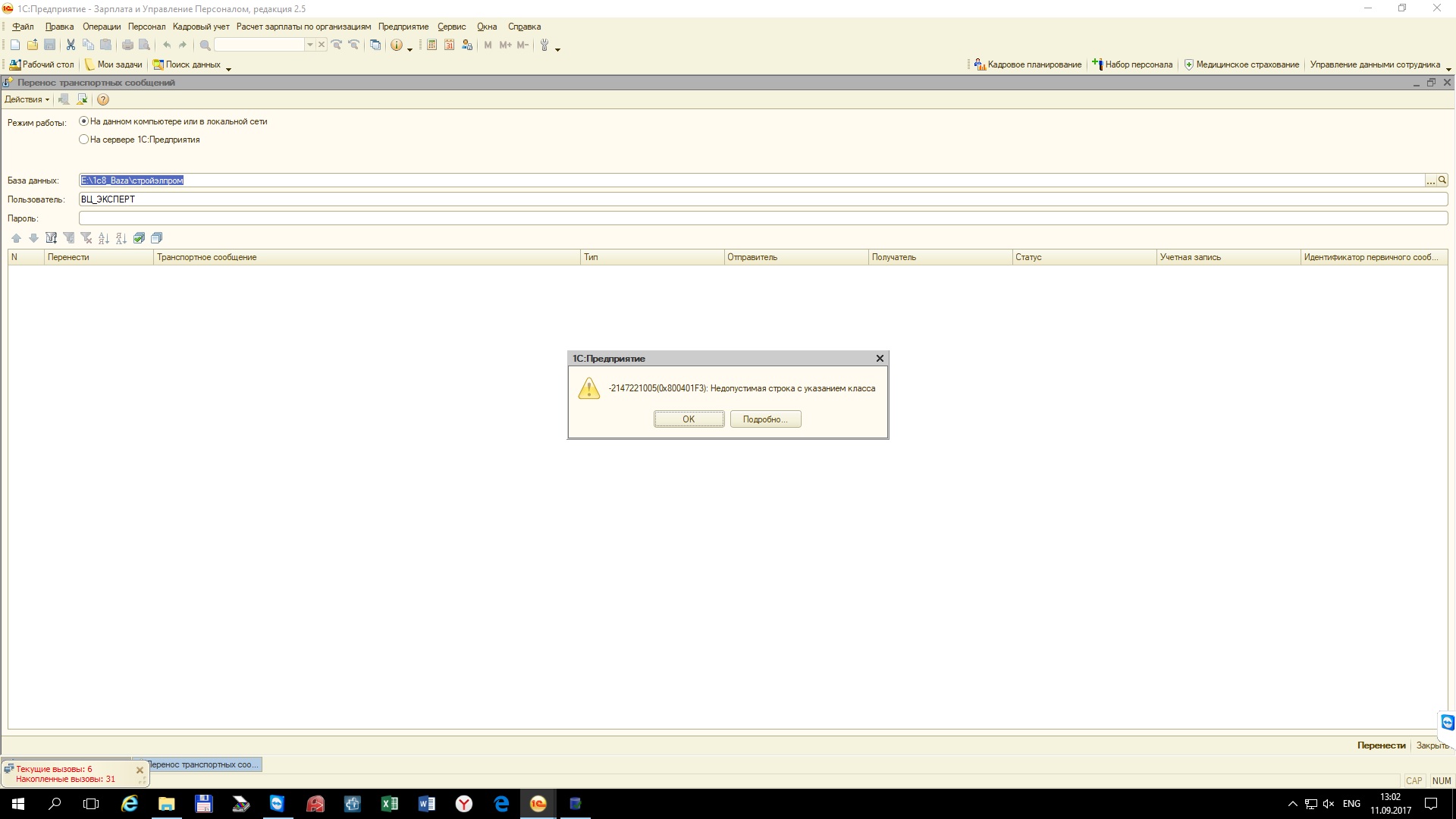Open Мои задачи from the panel
This screenshot has height=819, width=1456.
click(x=113, y=64)
